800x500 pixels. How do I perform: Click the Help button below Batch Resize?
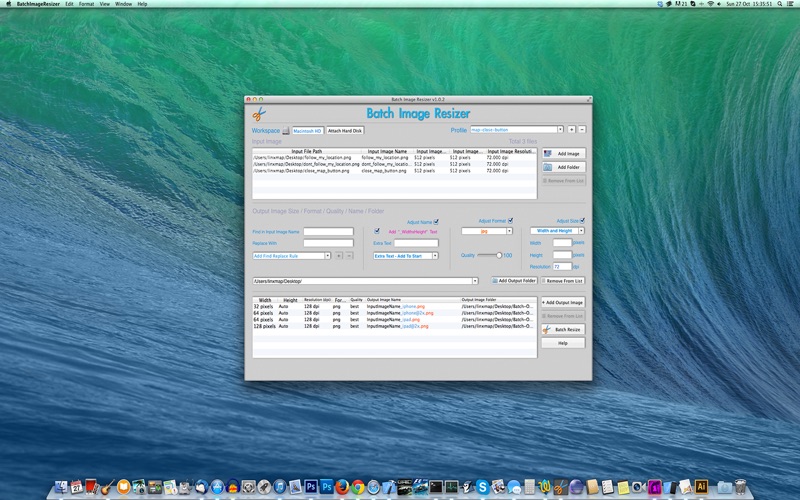[563, 343]
